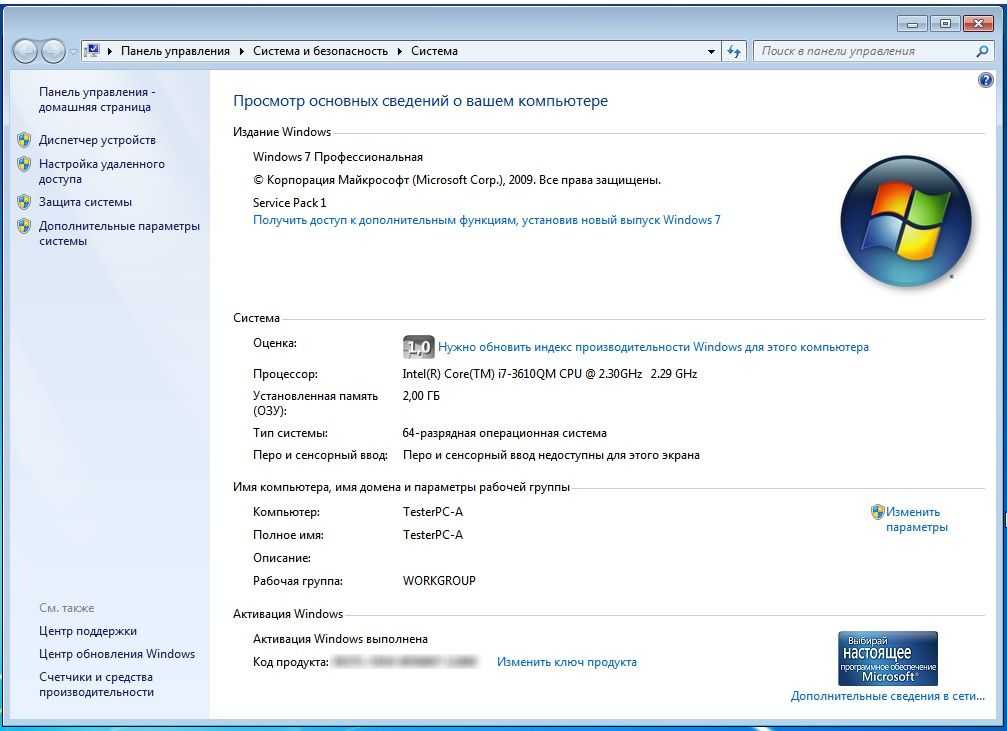Click link about installing new Windows 7 edition

487,220
